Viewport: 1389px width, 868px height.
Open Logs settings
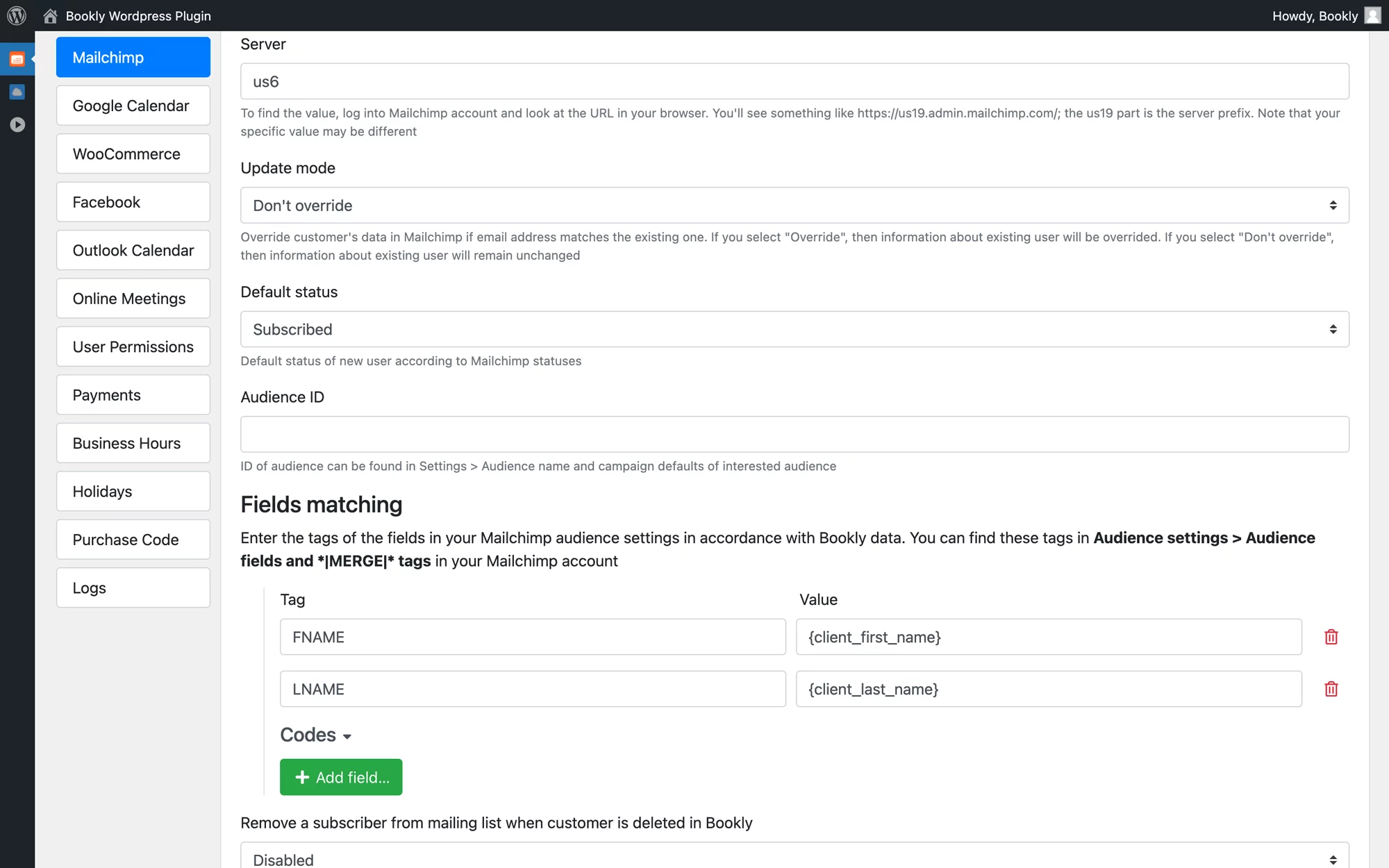(x=133, y=588)
